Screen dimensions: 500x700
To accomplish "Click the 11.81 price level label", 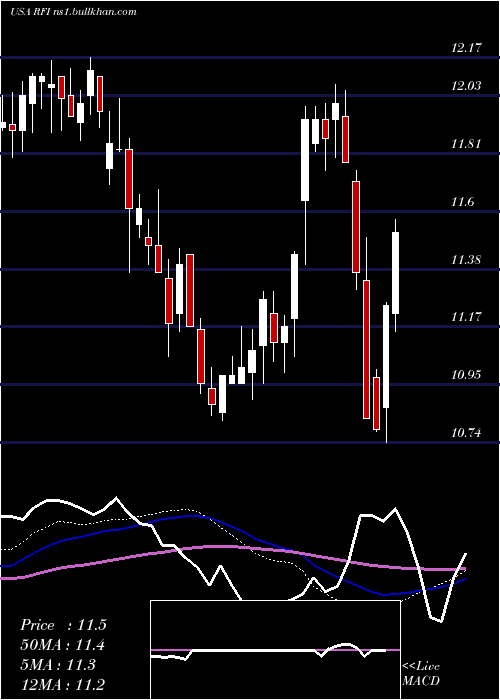I will pyautogui.click(x=466, y=144).
